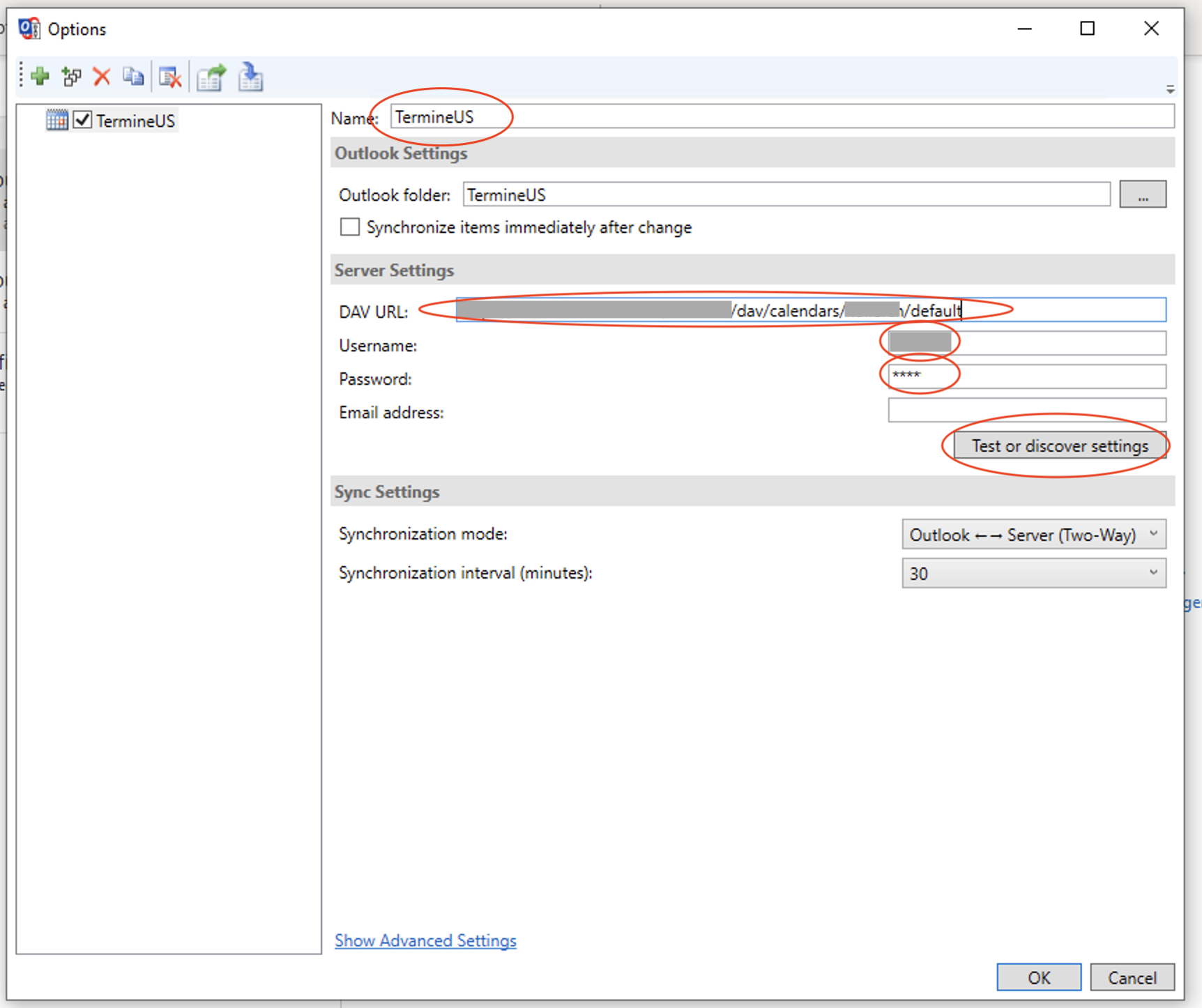Export profiles using green arrow icon
Viewport: 1202px width, 1008px height.
[x=211, y=77]
